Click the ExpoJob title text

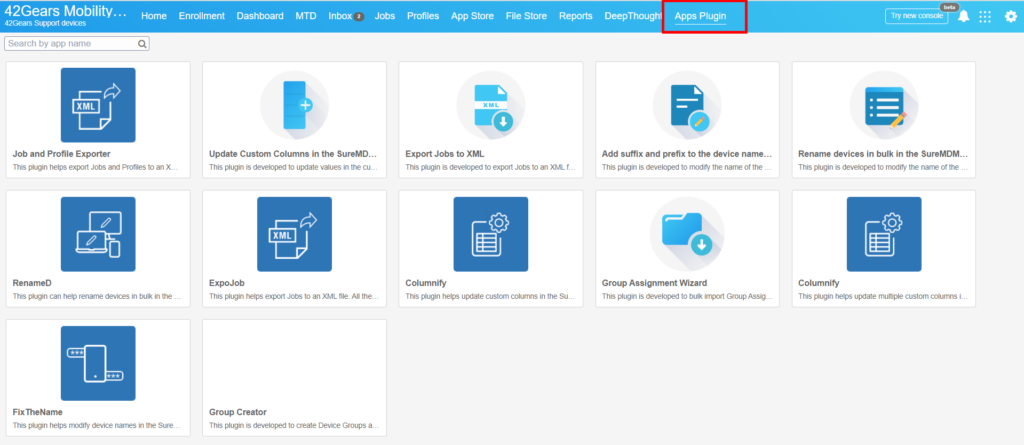228,284
